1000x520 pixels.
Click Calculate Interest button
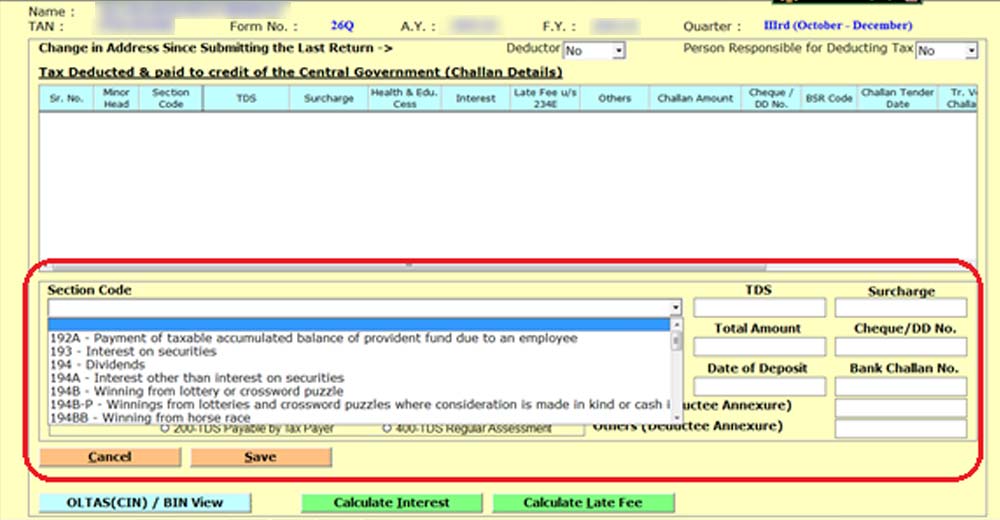tap(391, 503)
